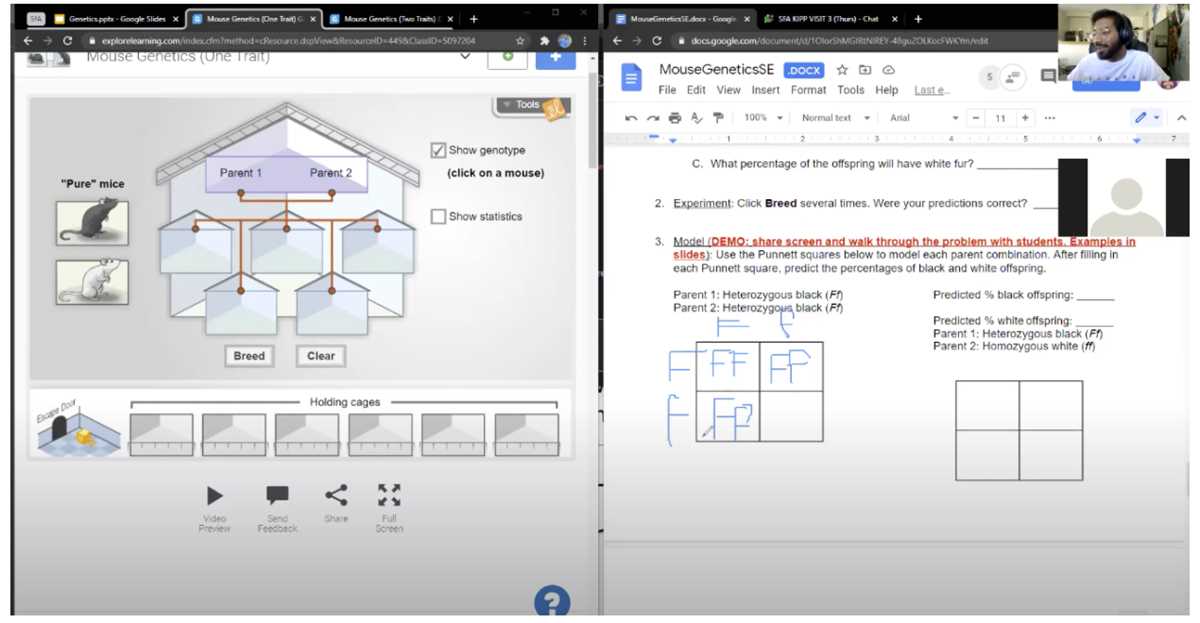Uncheck Show genotype checkbox

[x=438, y=150]
